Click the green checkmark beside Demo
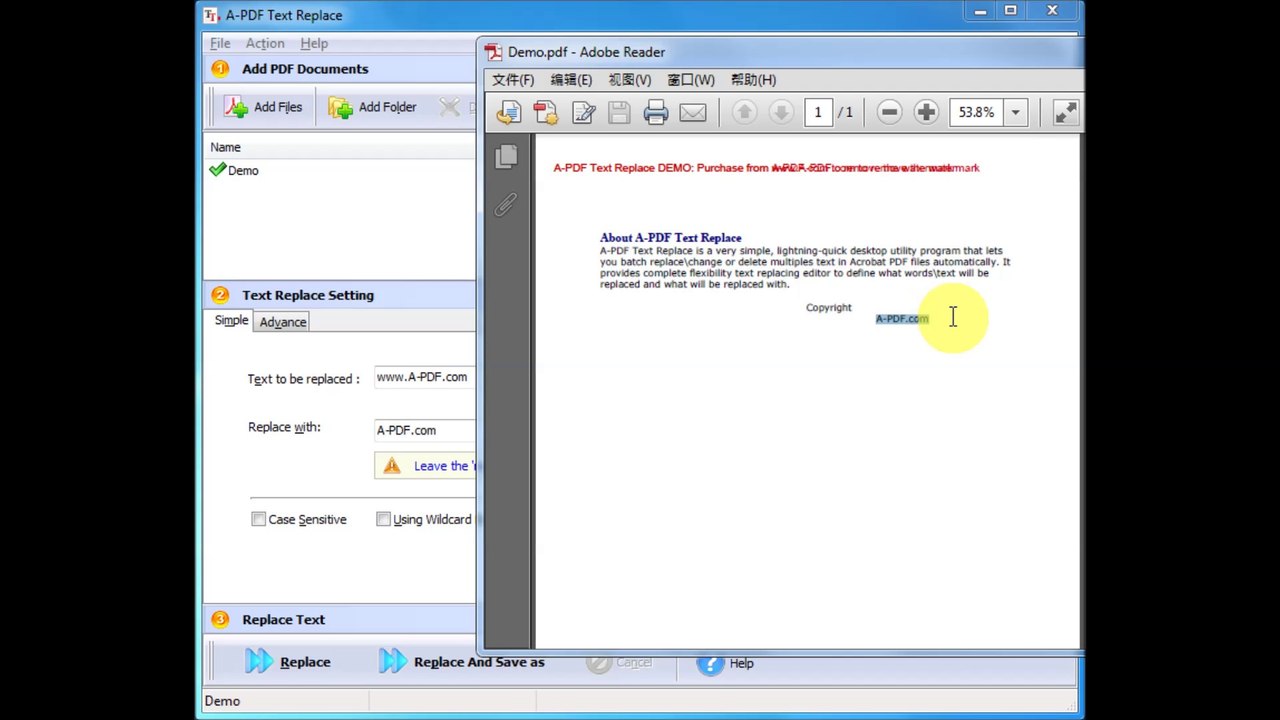 click(x=217, y=170)
